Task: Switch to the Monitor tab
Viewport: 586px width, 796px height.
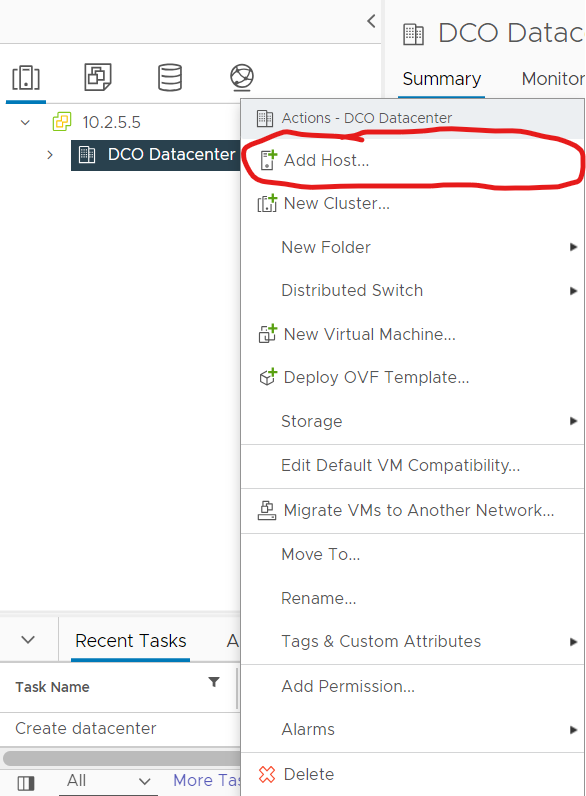Action: 553,79
